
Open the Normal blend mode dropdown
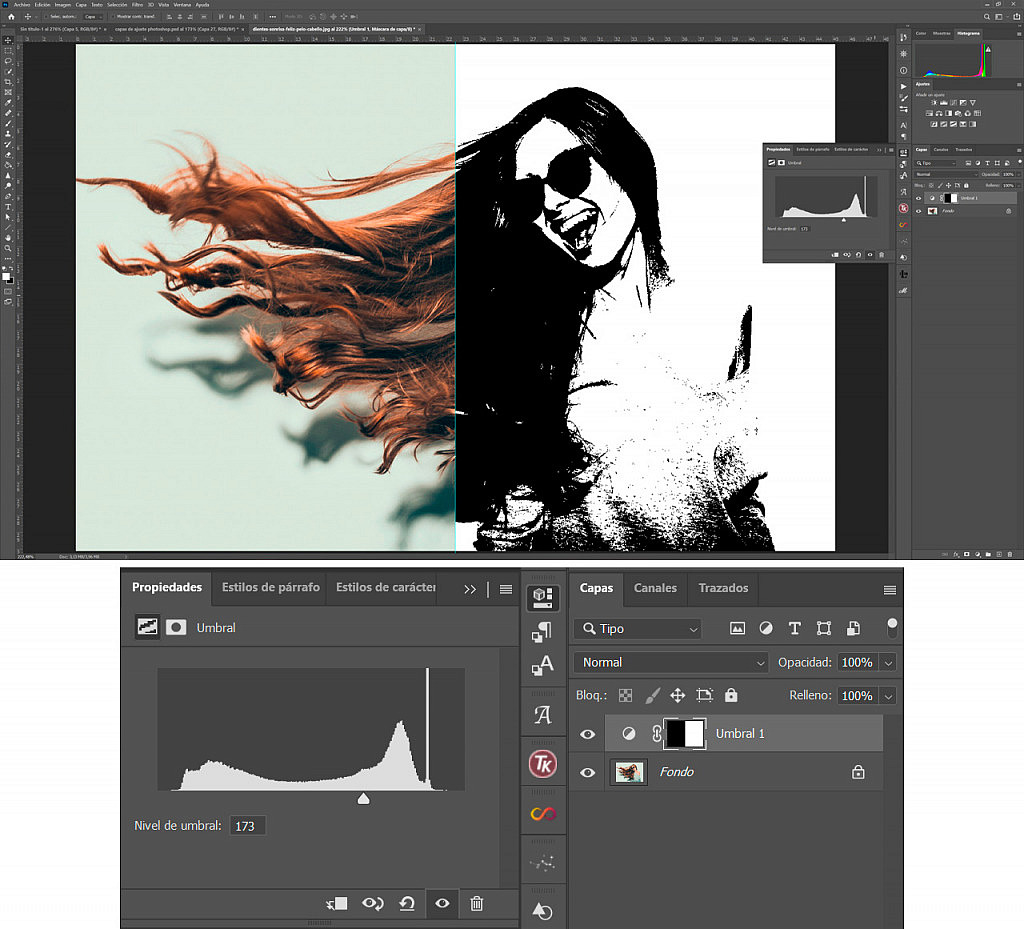coord(670,662)
